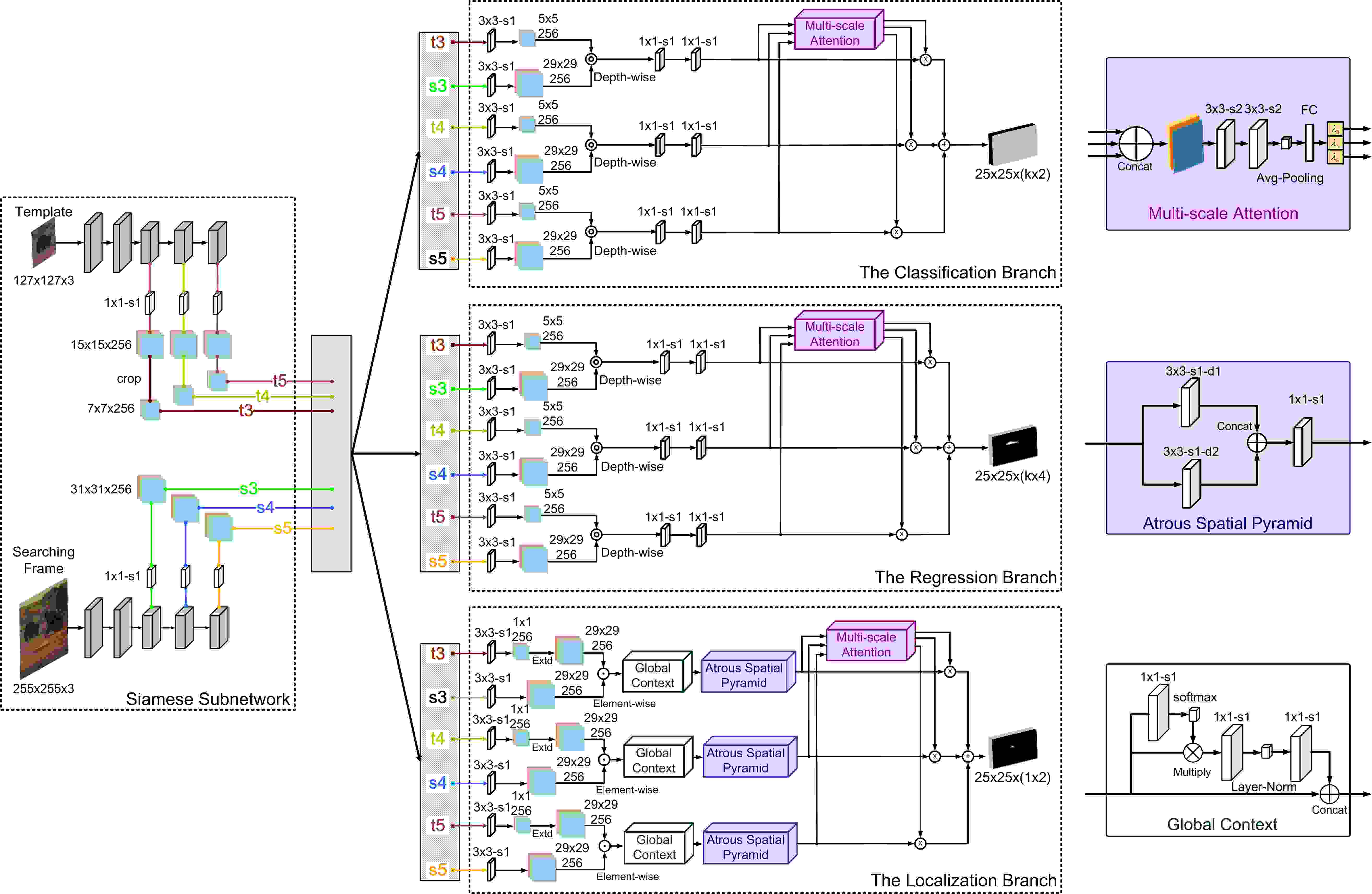Select the '7x7x256' feature size label
Viewport: 1372px width, 894px height.
click(110, 408)
